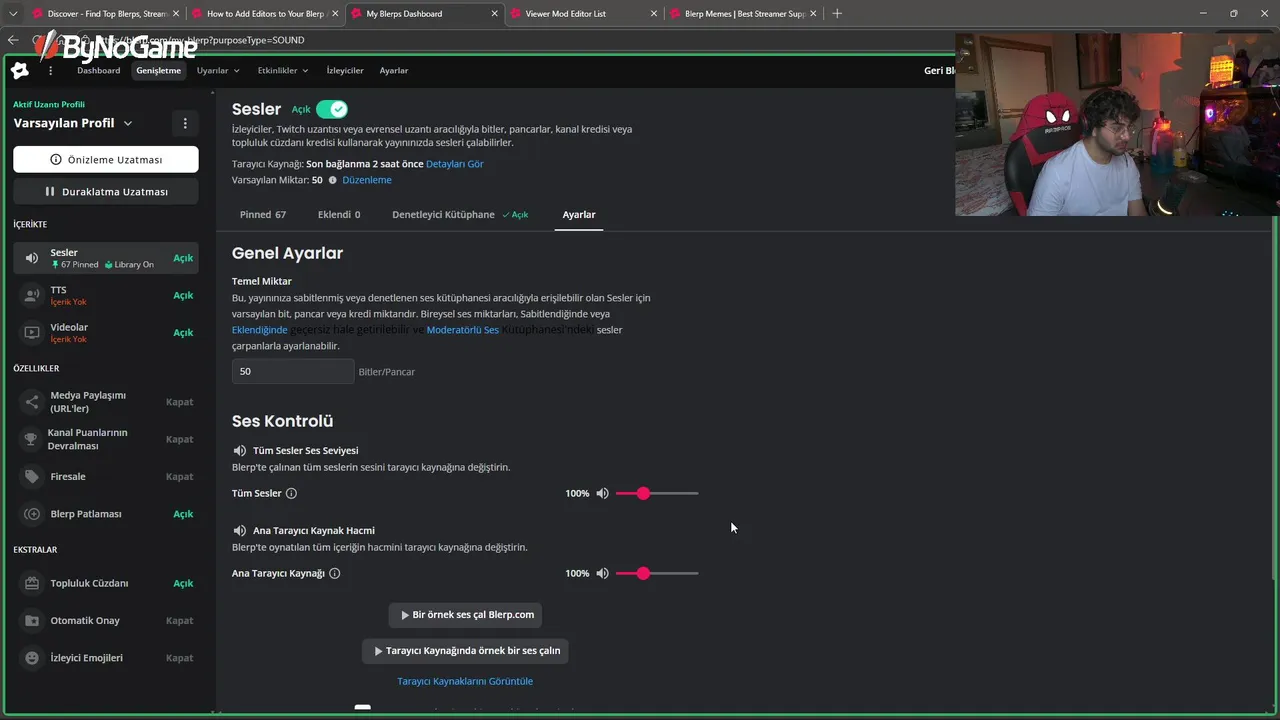Click info icon next to Varsayılan Miktar

(x=333, y=180)
